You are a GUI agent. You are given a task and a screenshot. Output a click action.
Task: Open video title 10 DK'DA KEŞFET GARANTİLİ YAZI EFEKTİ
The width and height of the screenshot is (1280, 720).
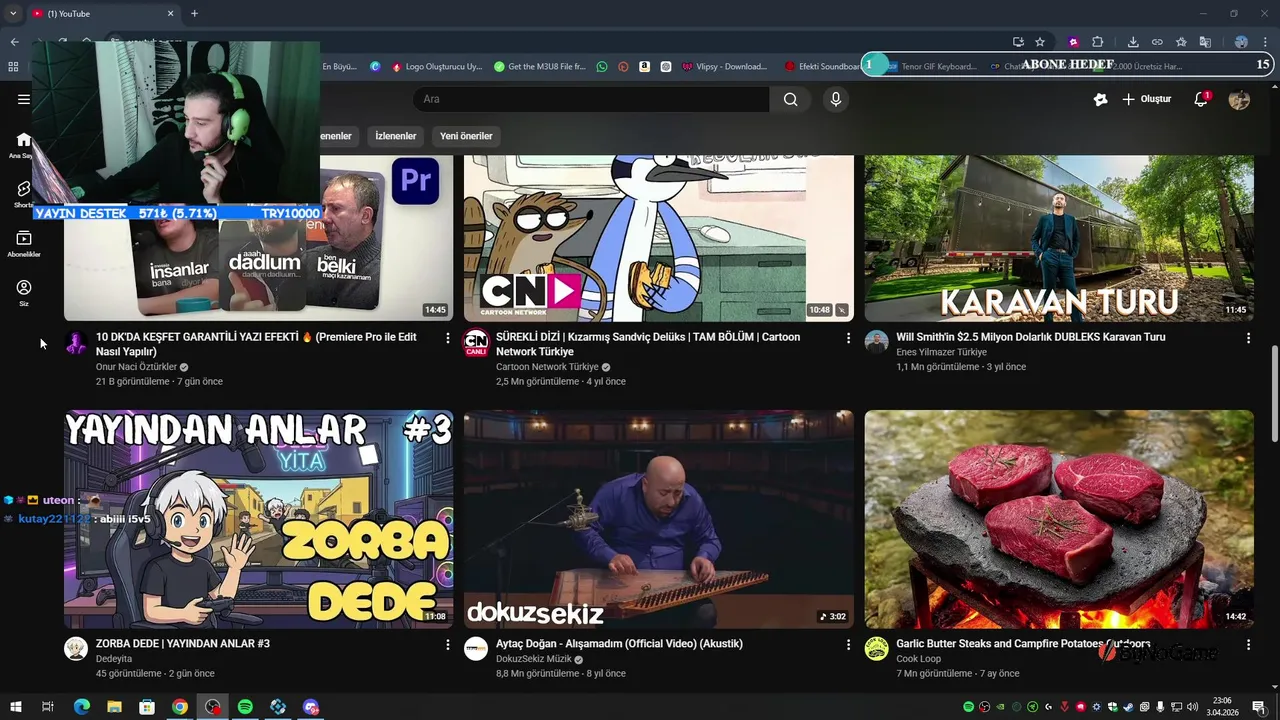point(256,344)
